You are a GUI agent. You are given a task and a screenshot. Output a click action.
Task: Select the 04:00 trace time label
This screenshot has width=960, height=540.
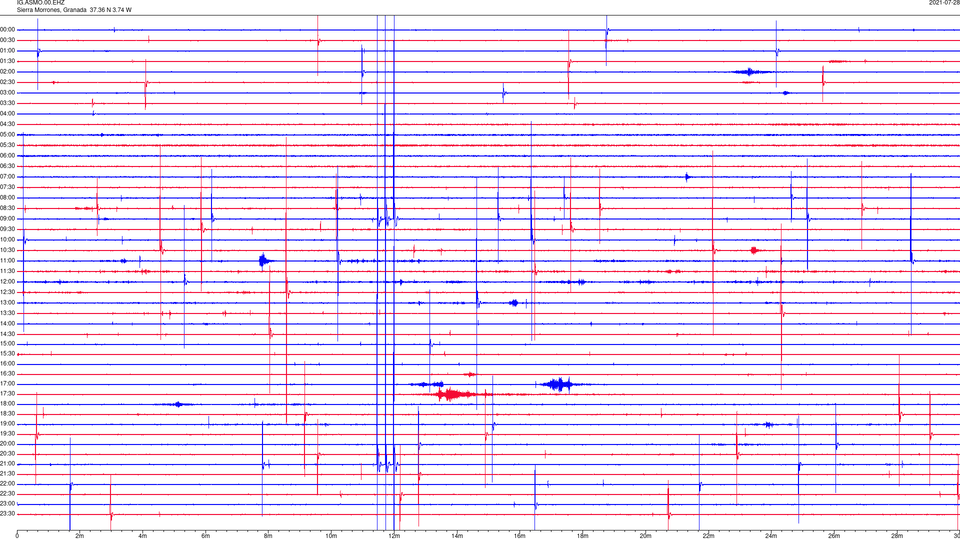point(8,113)
